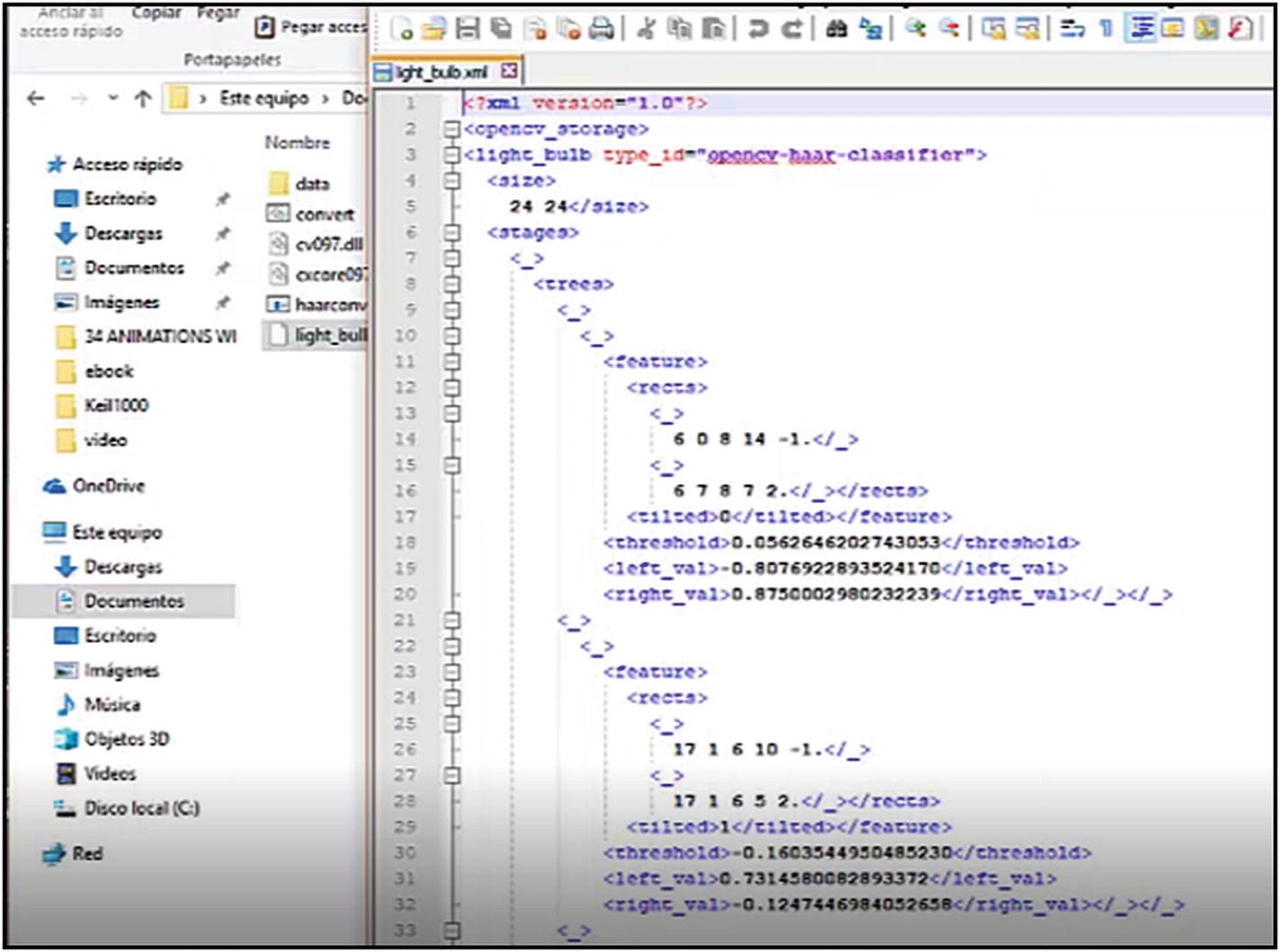This screenshot has height=952, width=1280.
Task: Close the light_bulb.xml tab
Action: [509, 71]
